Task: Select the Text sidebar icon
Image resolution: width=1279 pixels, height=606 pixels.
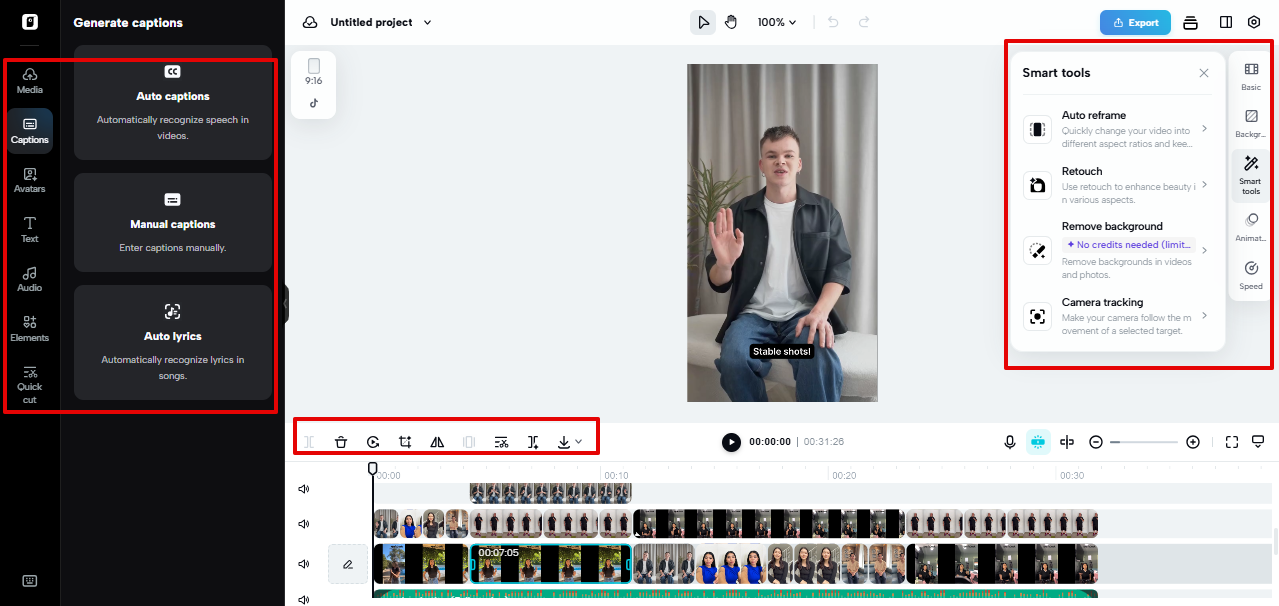Action: coord(29,230)
